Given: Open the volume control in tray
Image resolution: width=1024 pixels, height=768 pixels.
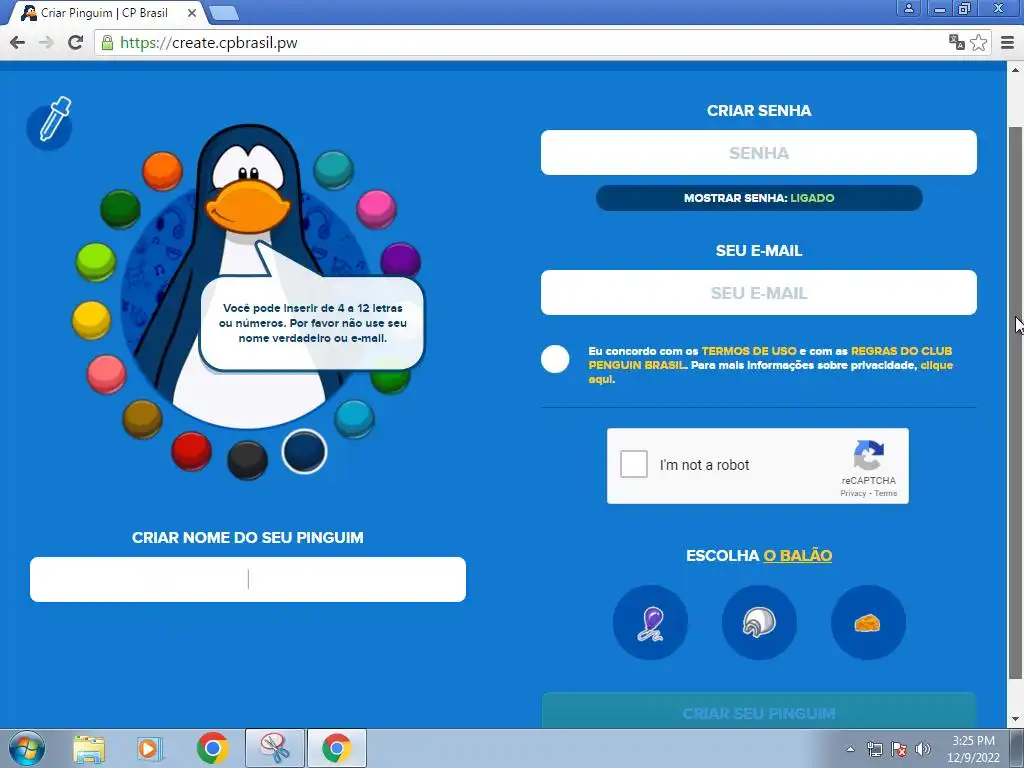Looking at the screenshot, I should pos(923,749).
